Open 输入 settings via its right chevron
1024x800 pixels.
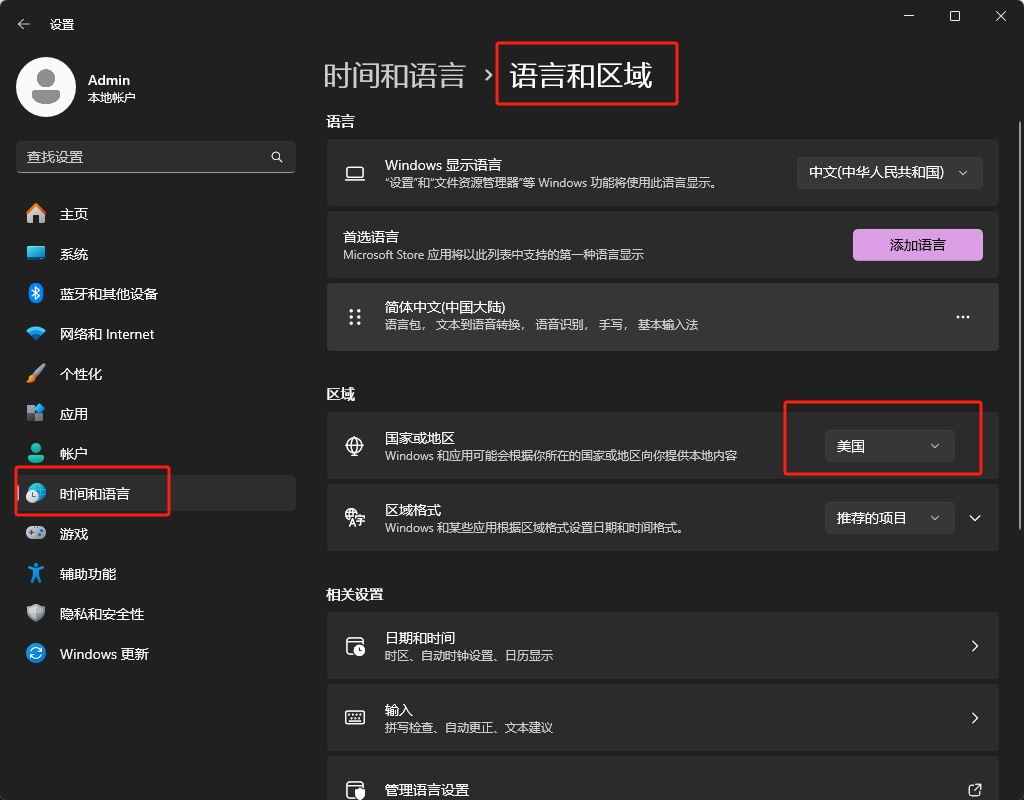point(974,718)
